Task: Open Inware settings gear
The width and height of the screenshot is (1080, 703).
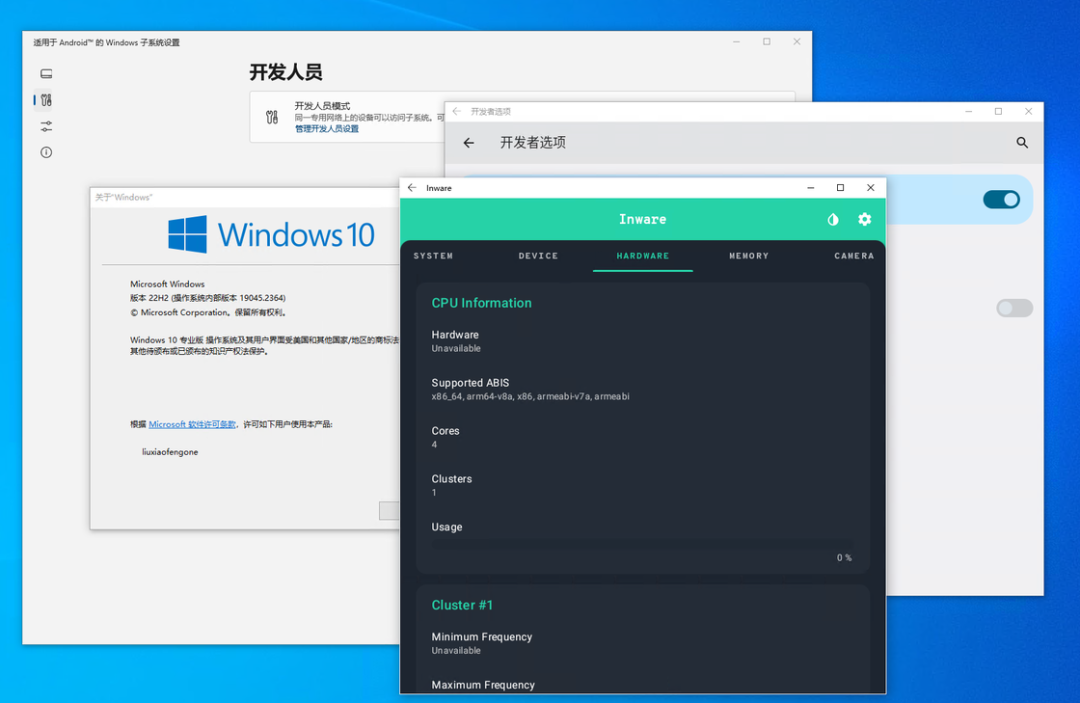Action: (x=864, y=219)
